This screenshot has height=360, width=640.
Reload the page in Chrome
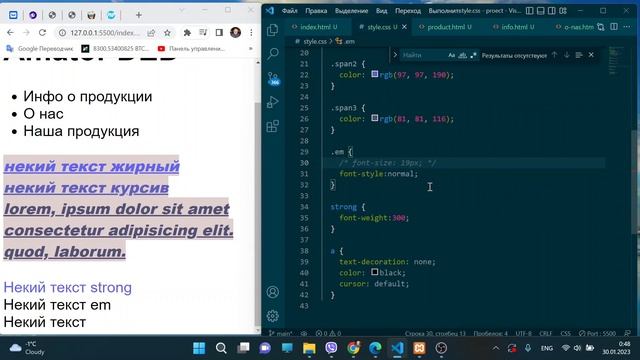tap(42, 33)
